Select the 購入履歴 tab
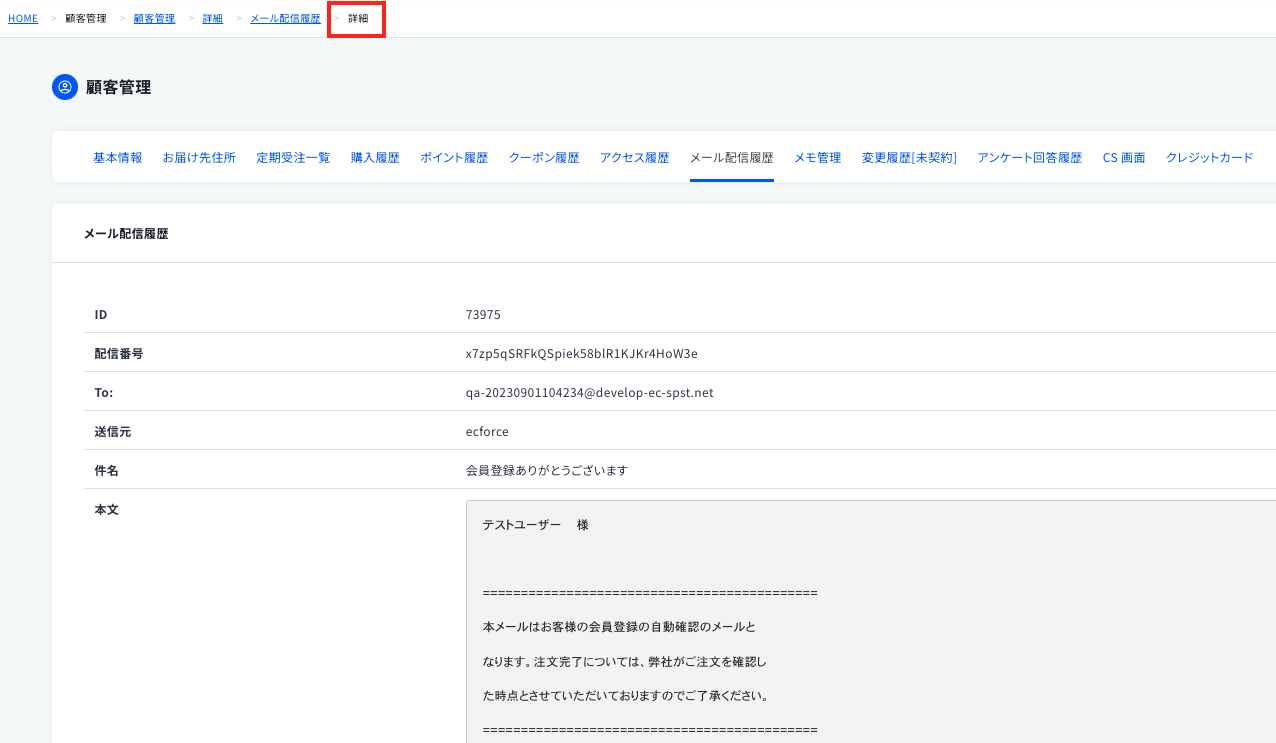This screenshot has height=743, width=1276. coord(375,158)
